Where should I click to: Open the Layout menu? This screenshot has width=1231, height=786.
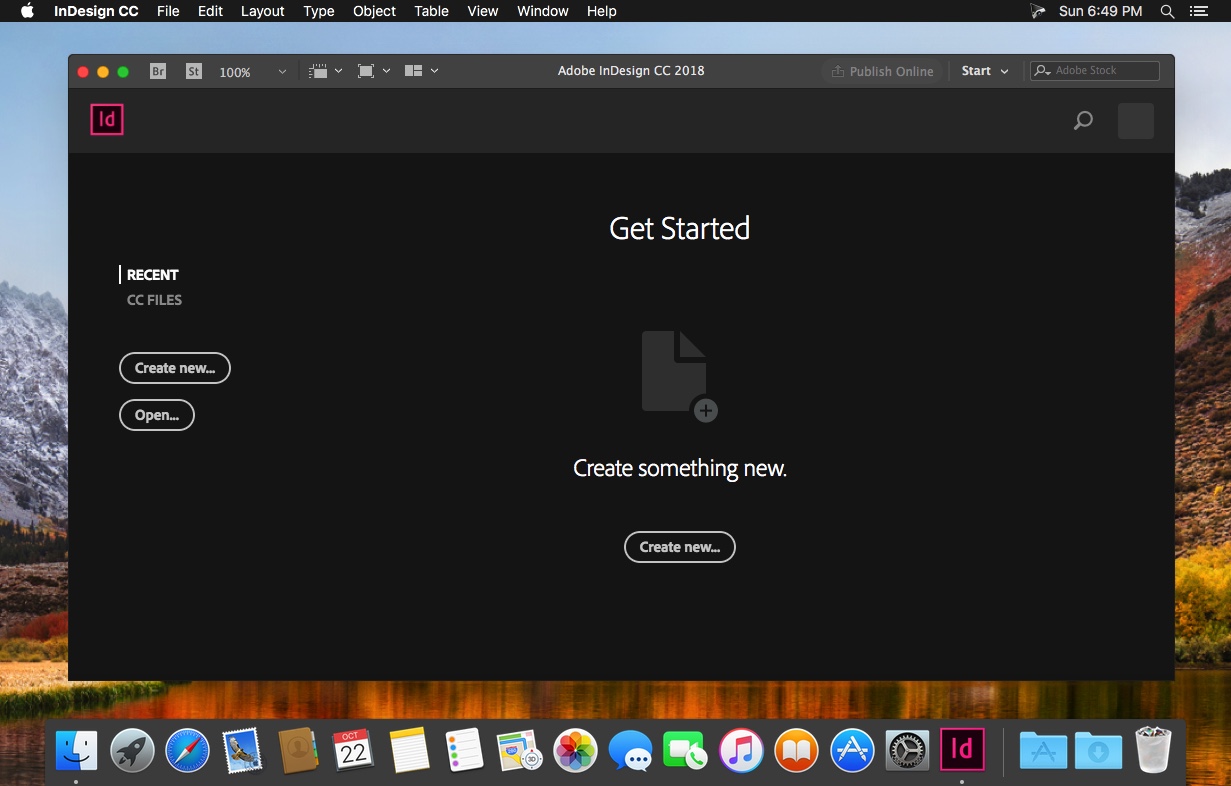tap(263, 11)
